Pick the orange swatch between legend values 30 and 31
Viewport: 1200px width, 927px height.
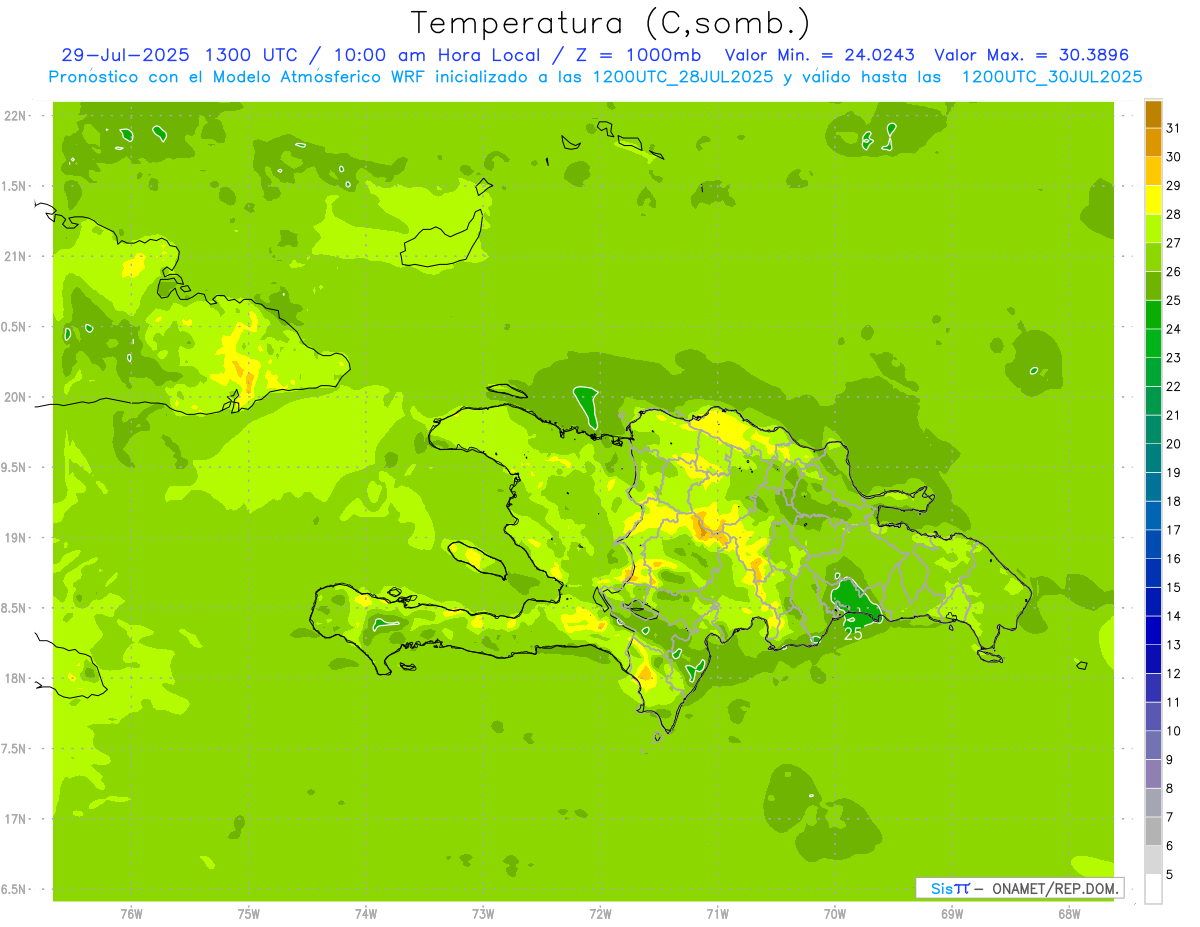pyautogui.click(x=1153, y=142)
